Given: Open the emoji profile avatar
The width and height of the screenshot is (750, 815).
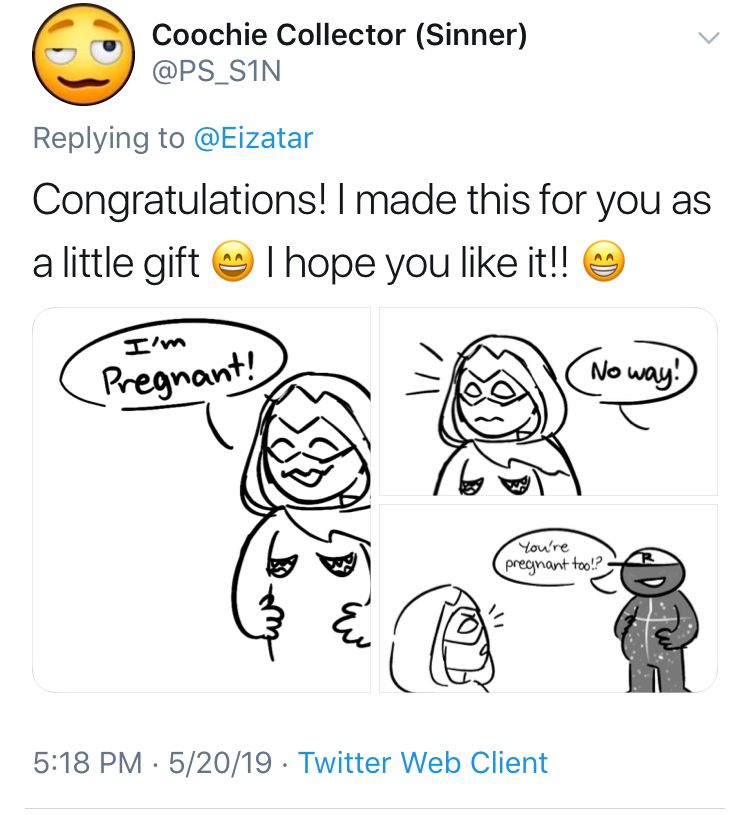Looking at the screenshot, I should point(83,54).
